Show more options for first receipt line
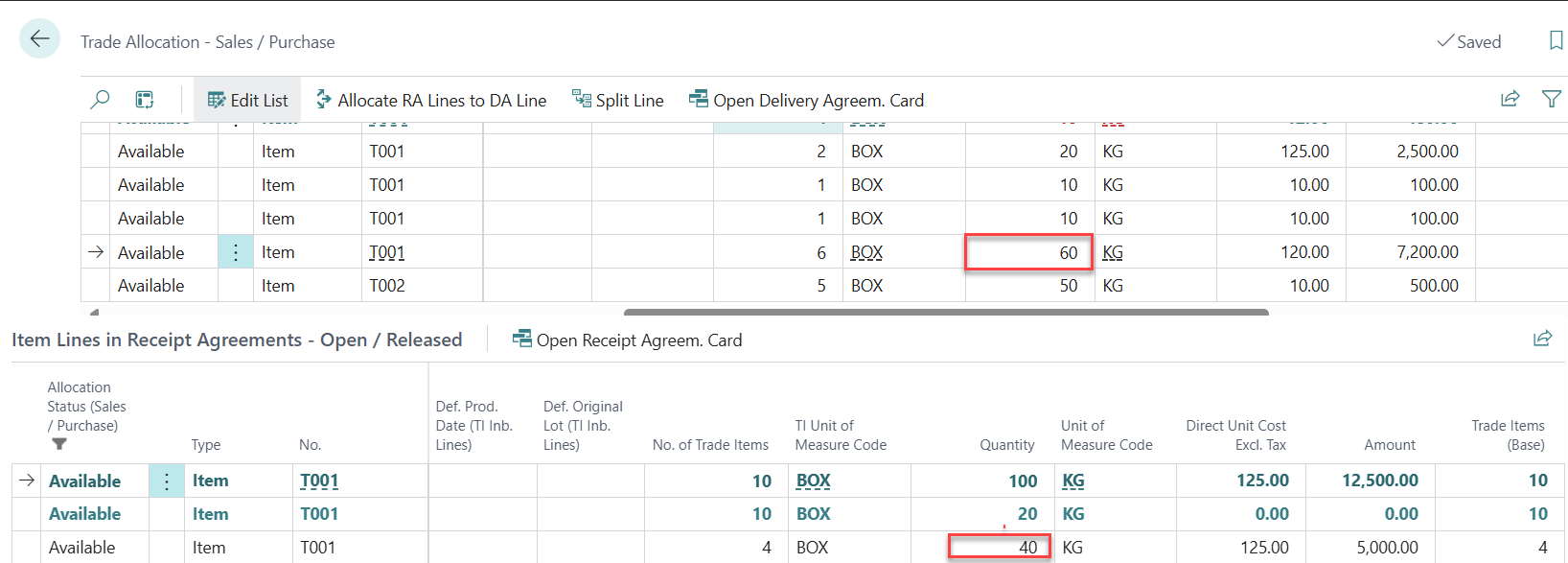 (166, 481)
